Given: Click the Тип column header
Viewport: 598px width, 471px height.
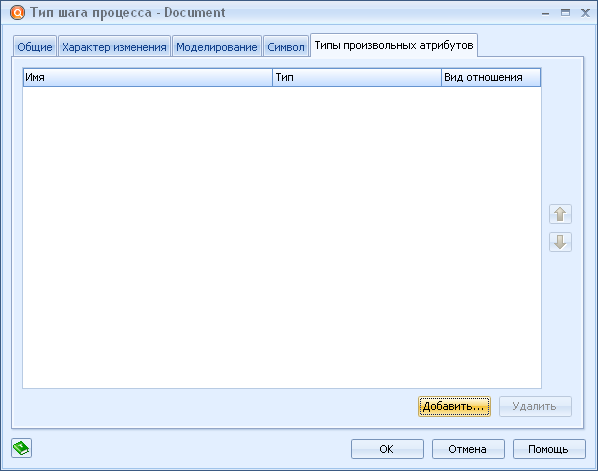Looking at the screenshot, I should 357,77.
